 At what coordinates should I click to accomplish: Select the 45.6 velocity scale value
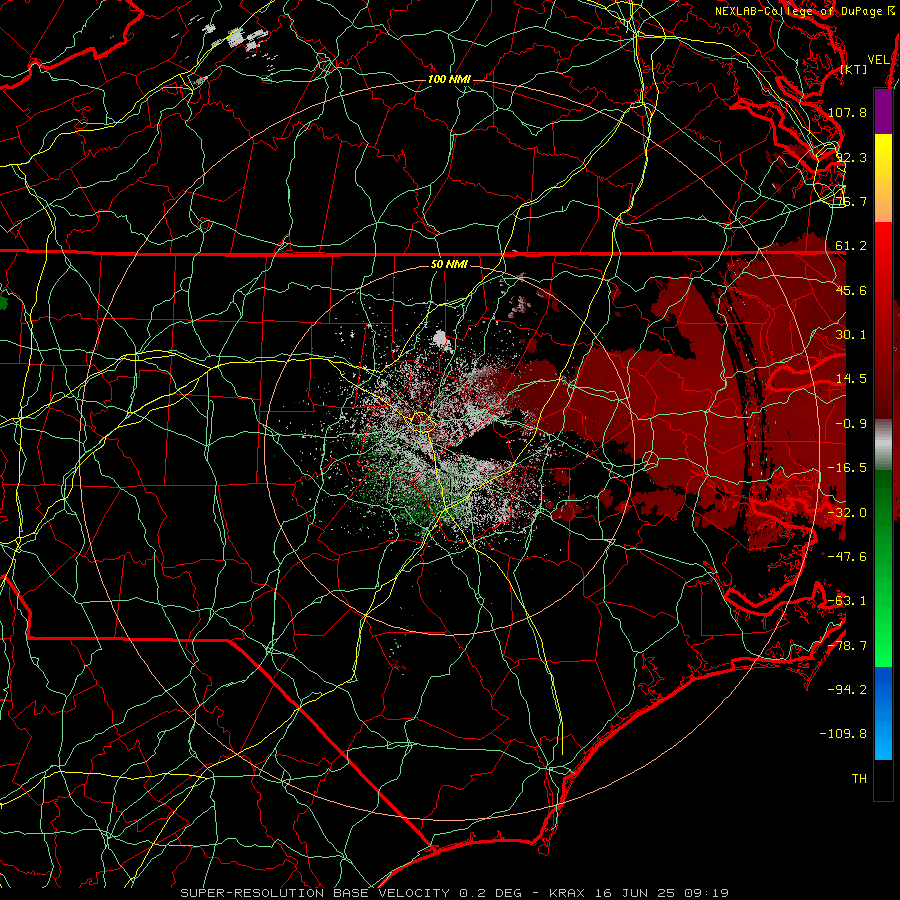tap(851, 290)
